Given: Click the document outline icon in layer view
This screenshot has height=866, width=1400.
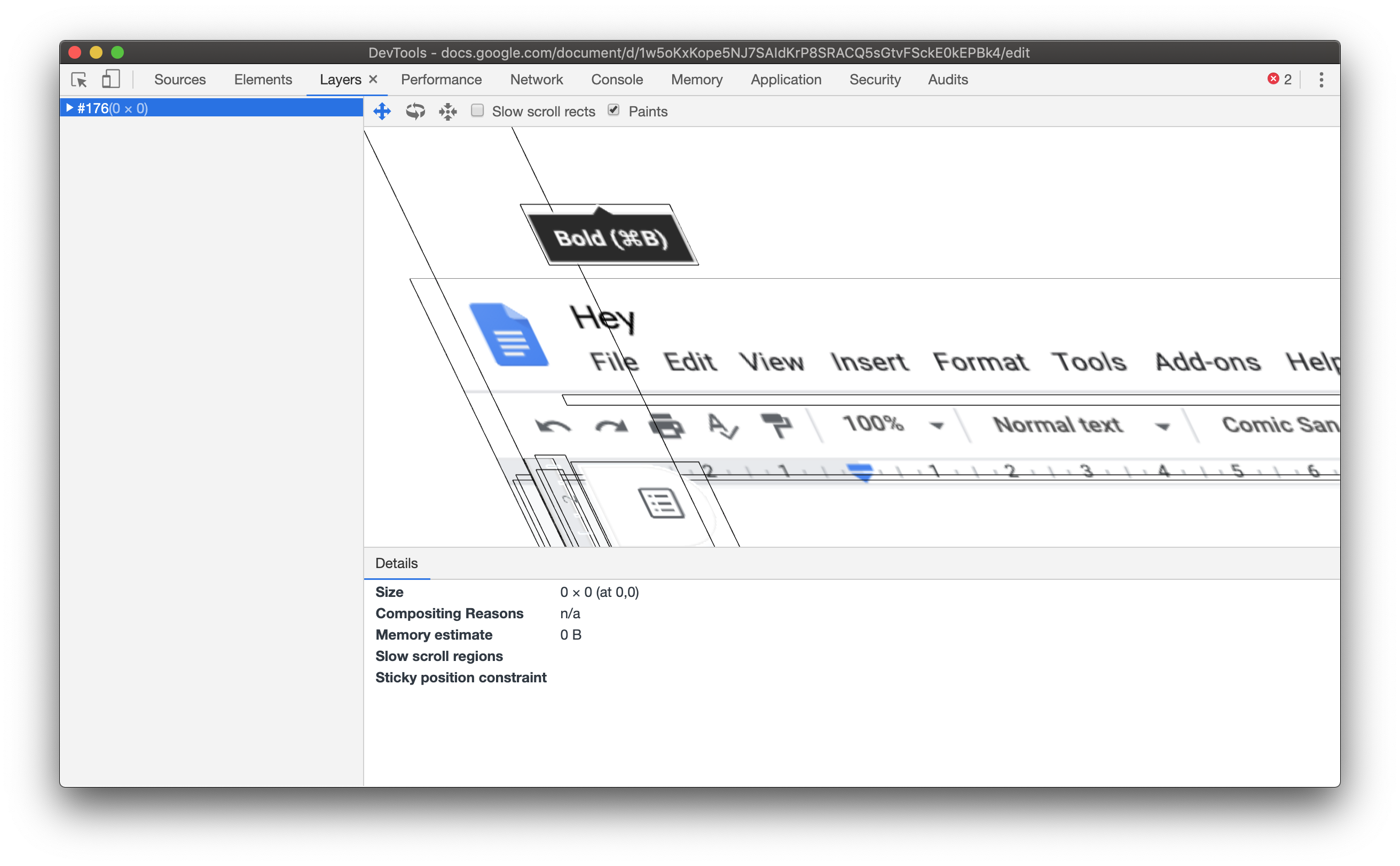Looking at the screenshot, I should 662,503.
